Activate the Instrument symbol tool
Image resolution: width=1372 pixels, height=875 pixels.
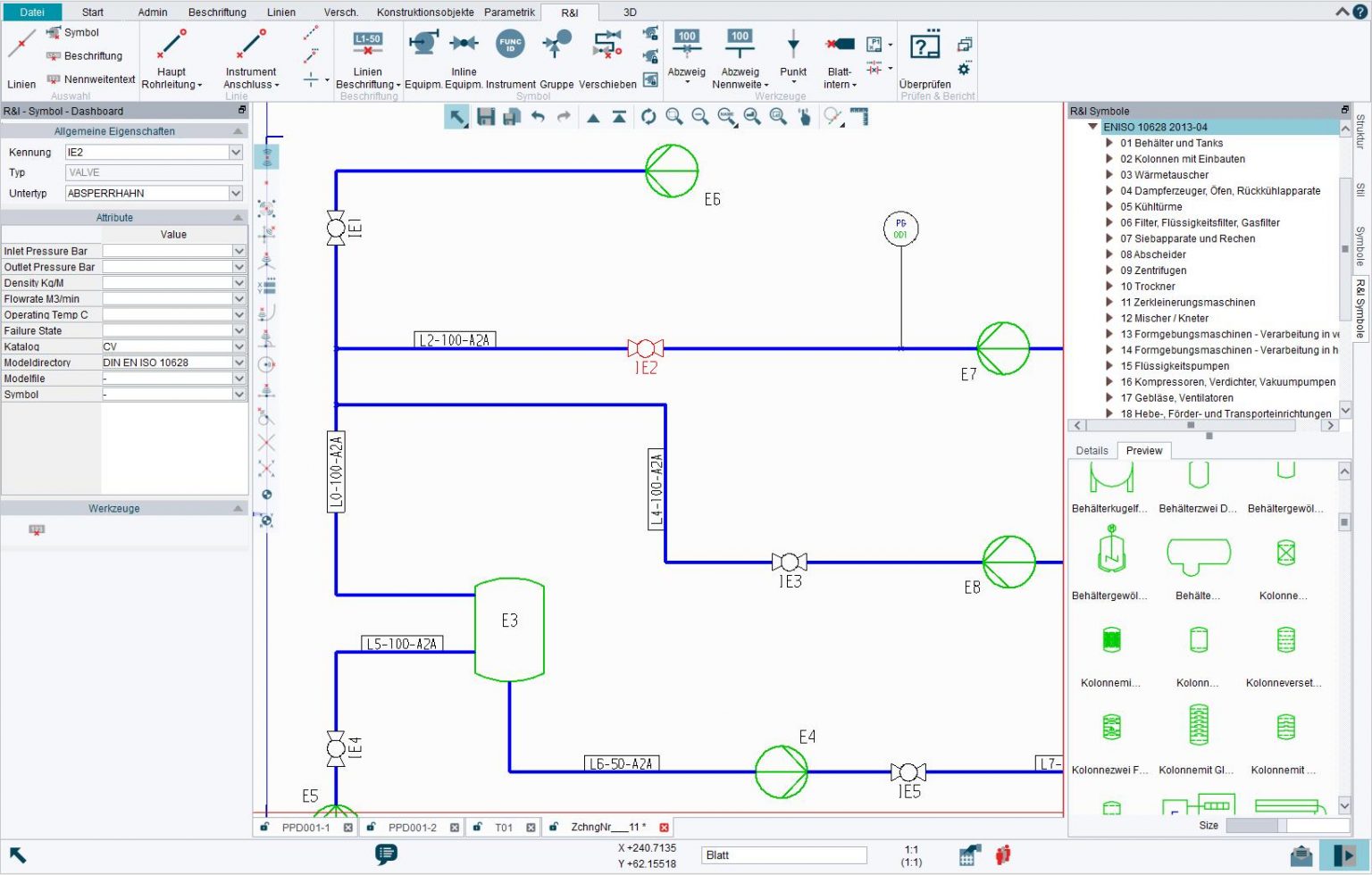(x=509, y=54)
